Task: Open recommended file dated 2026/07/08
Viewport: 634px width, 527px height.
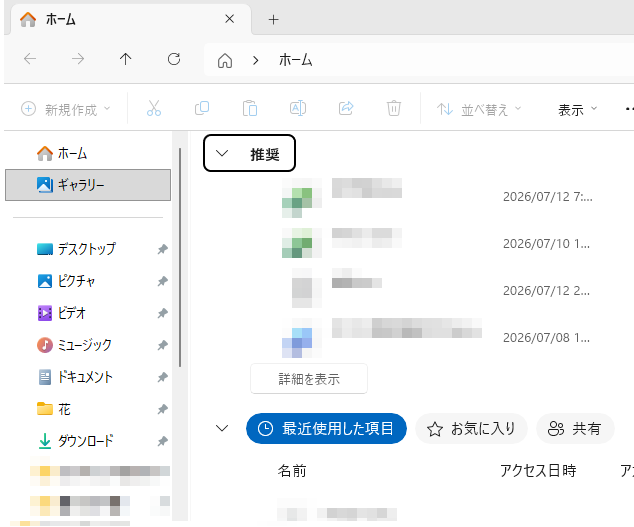Action: tap(437, 337)
